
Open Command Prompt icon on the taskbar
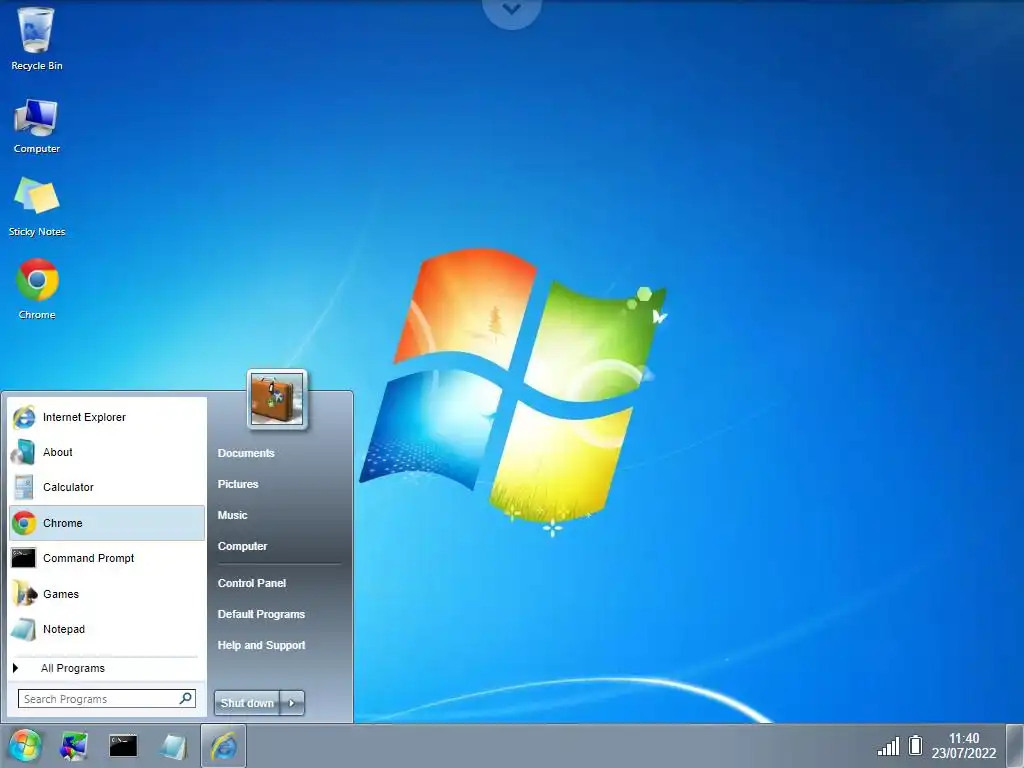[123, 746]
